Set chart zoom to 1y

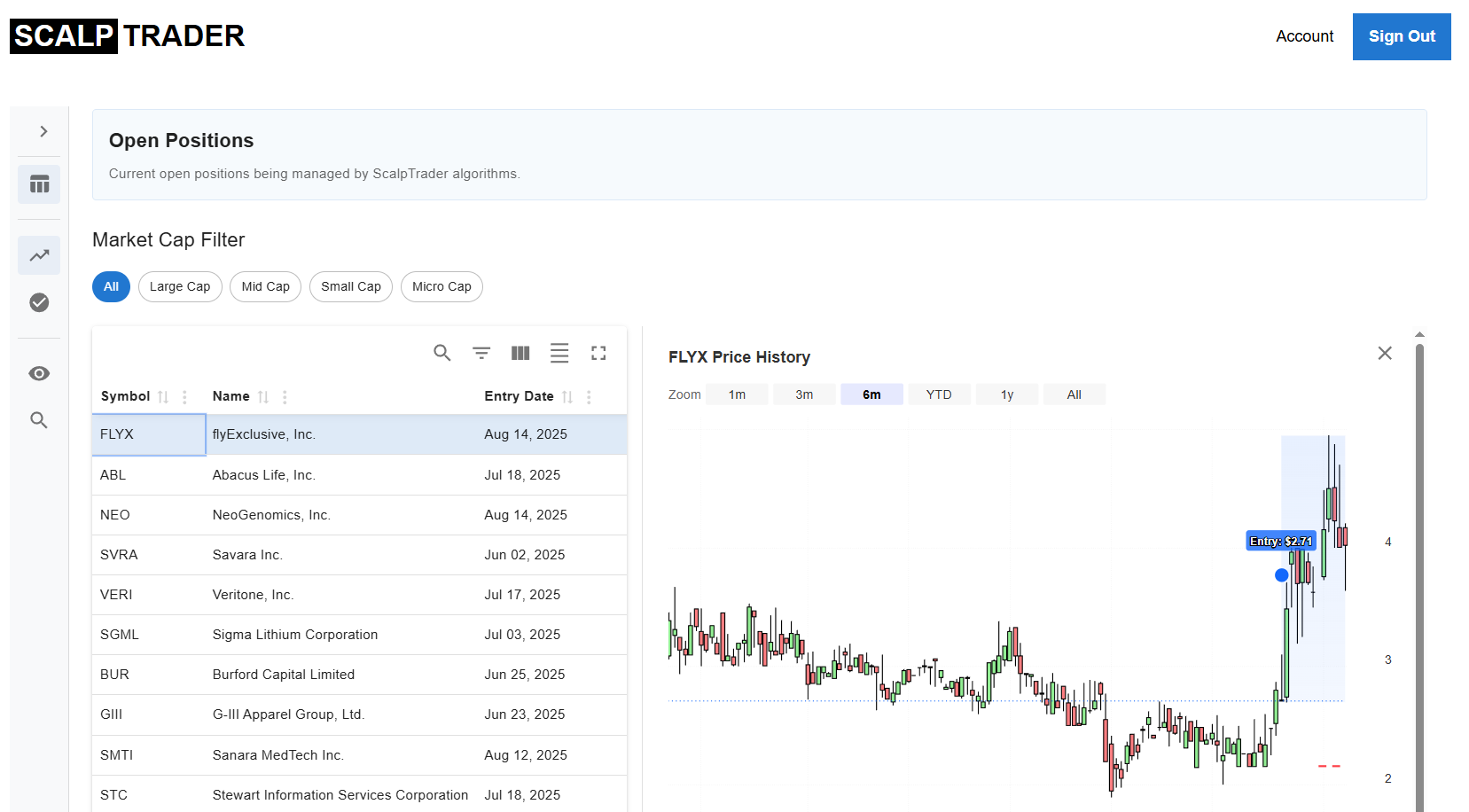(x=1007, y=394)
